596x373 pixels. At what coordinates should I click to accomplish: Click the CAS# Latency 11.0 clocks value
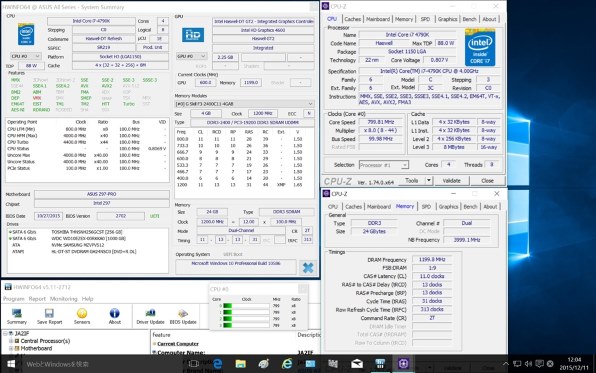432,276
